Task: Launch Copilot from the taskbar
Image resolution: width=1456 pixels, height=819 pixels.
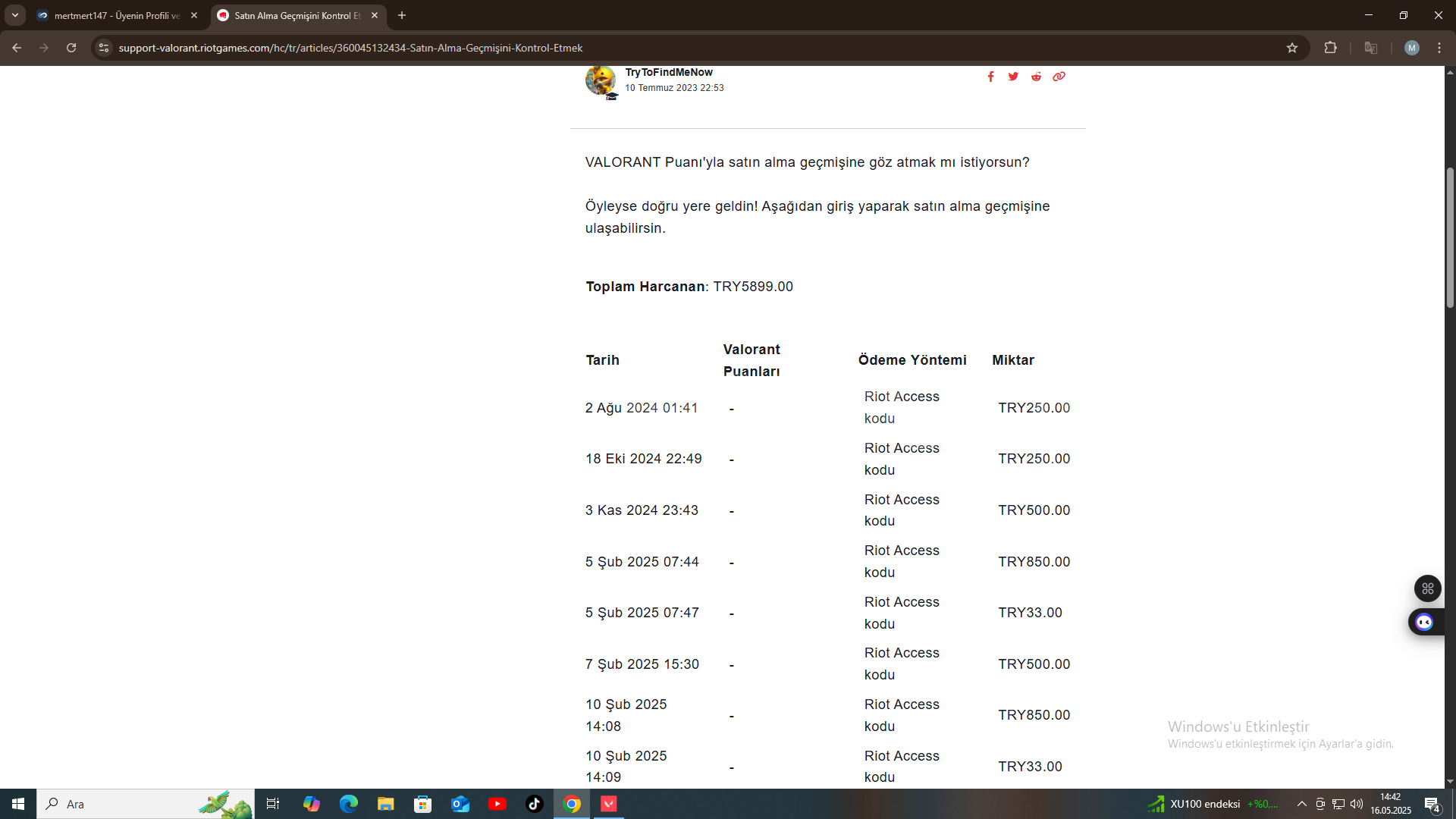Action: 311,804
